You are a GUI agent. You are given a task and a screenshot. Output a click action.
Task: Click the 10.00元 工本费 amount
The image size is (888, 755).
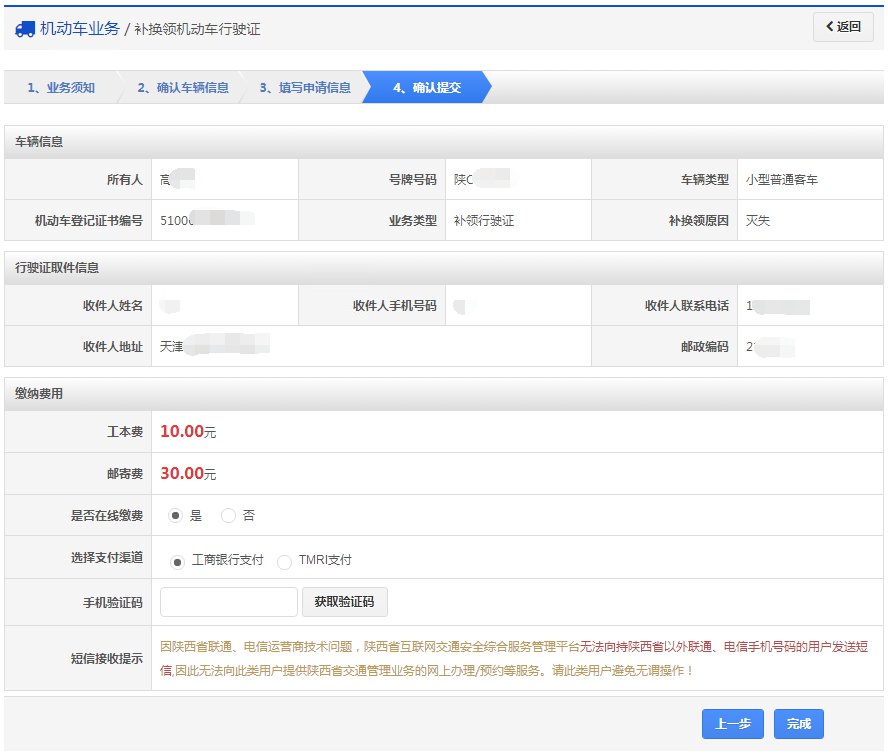coord(187,432)
